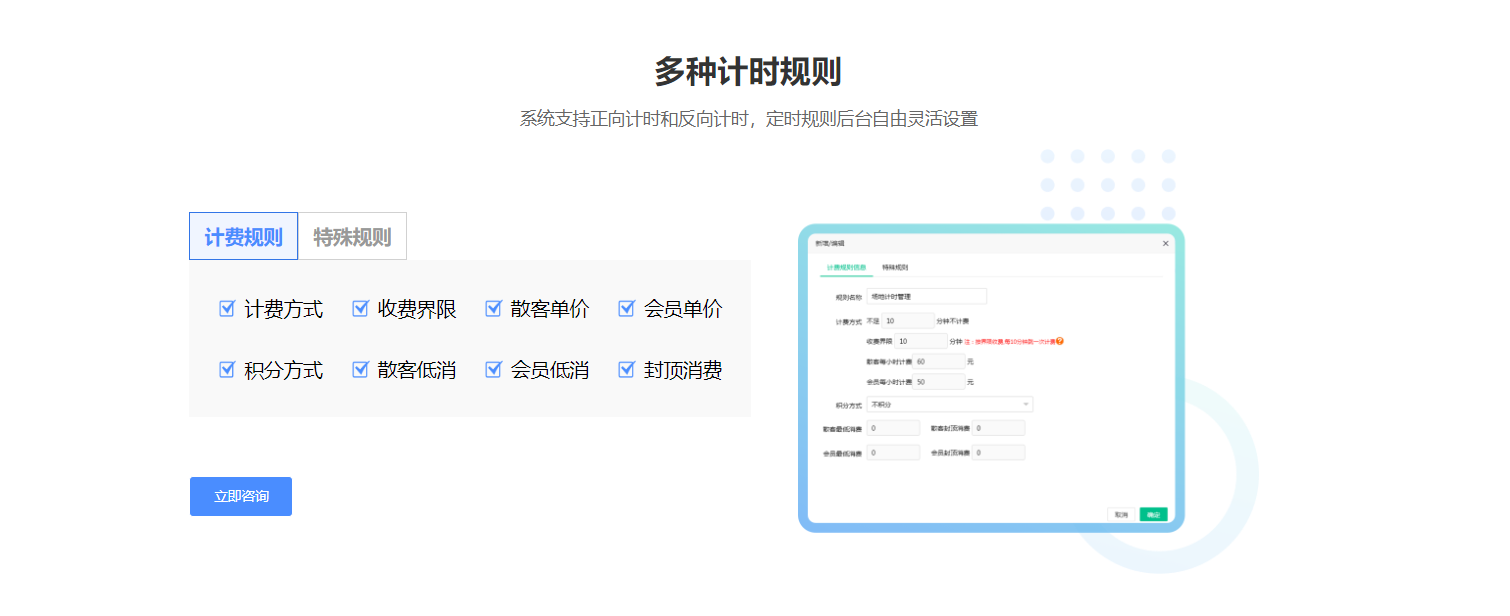Toggle the 会员单价 checkbox
Image resolution: width=1510 pixels, height=616 pixels.
627,309
